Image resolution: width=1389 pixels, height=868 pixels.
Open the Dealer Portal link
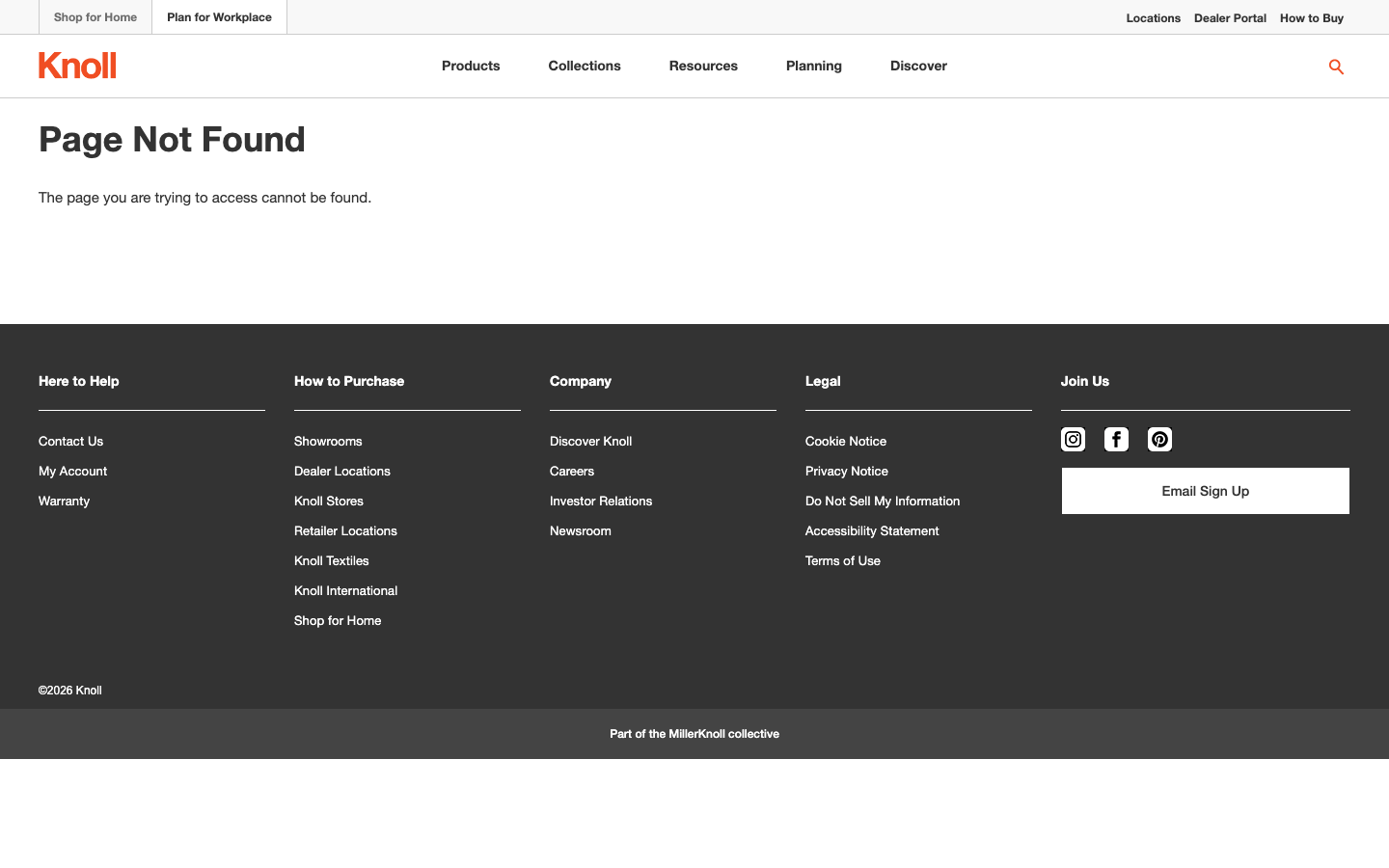pos(1230,18)
